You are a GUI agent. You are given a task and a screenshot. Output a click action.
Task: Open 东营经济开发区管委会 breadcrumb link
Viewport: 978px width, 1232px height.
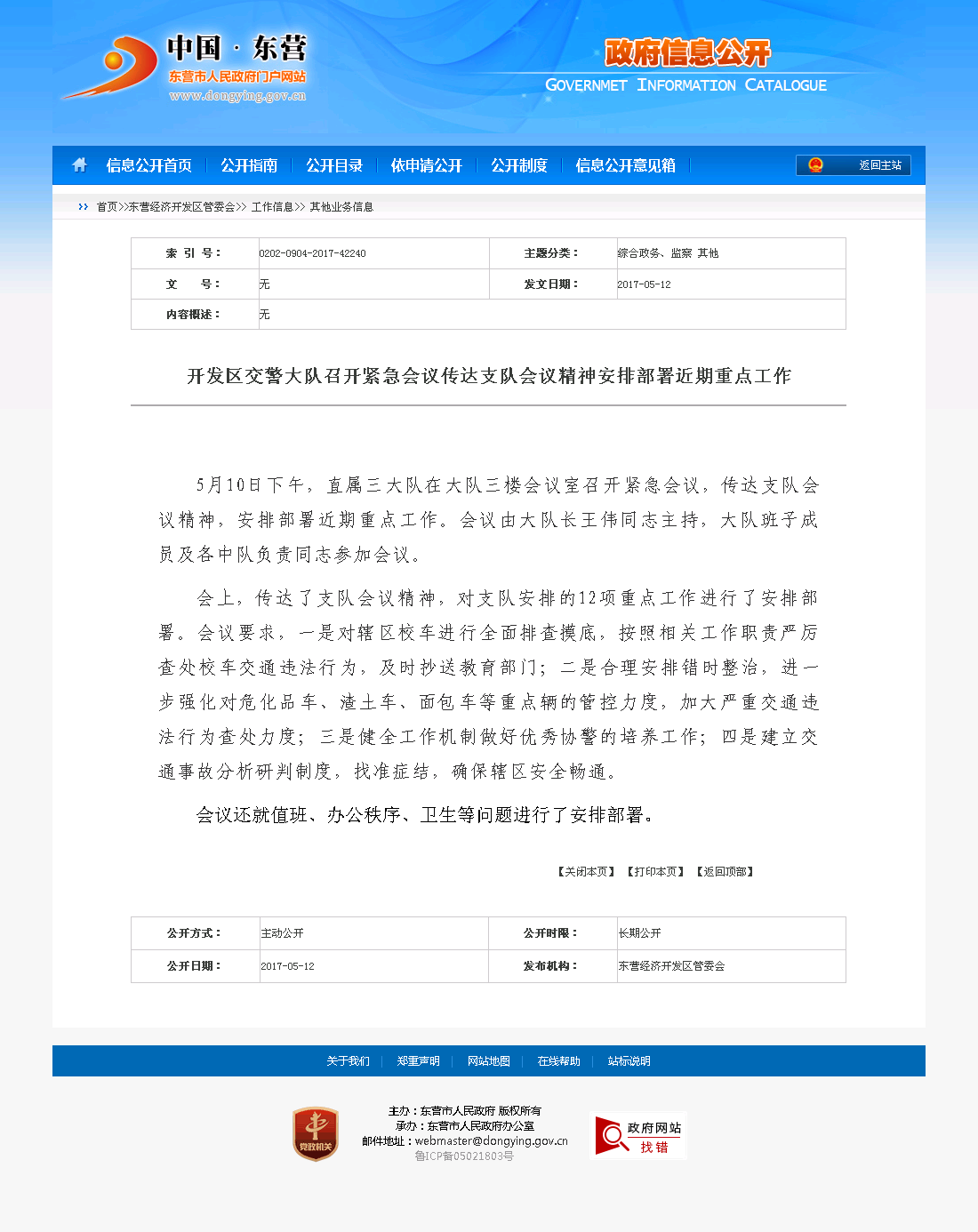[x=181, y=207]
